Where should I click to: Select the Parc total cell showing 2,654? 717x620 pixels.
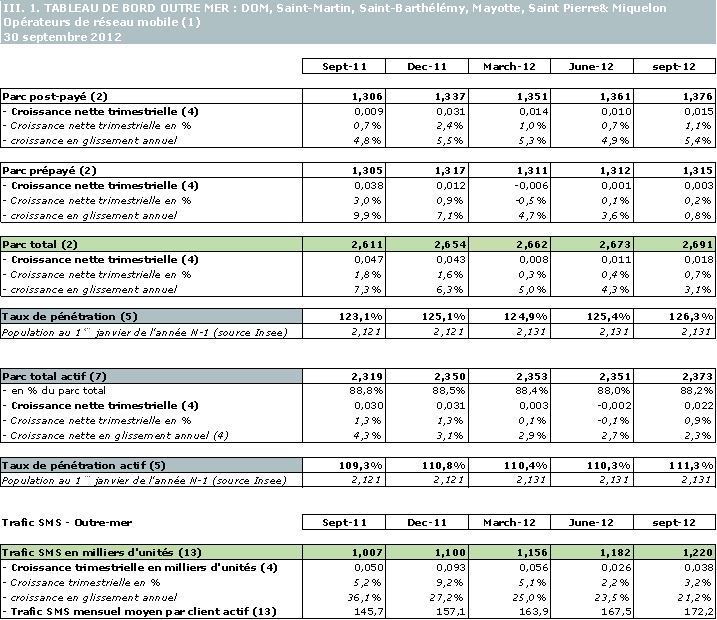(426, 244)
